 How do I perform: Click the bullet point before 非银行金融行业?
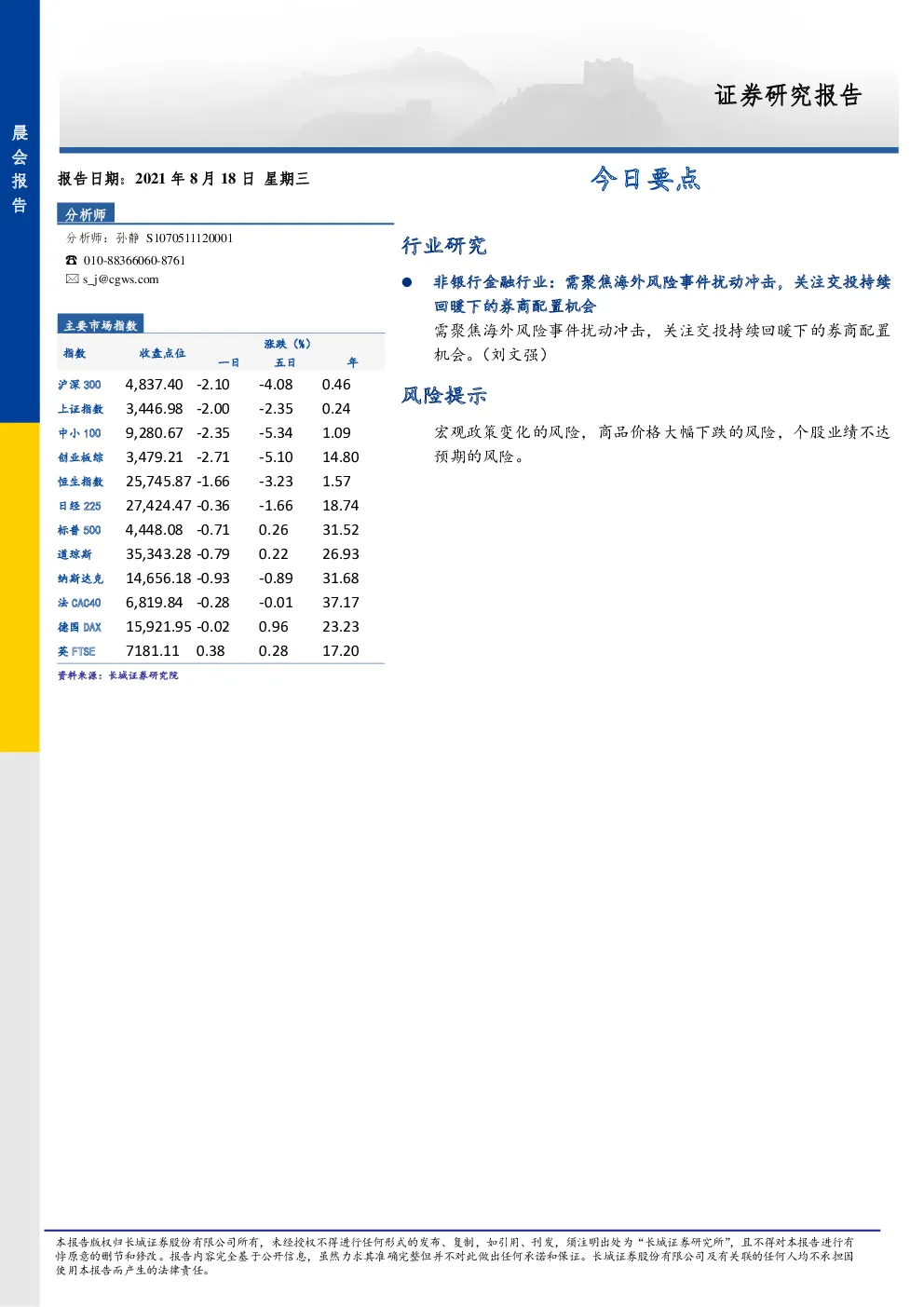(407, 282)
